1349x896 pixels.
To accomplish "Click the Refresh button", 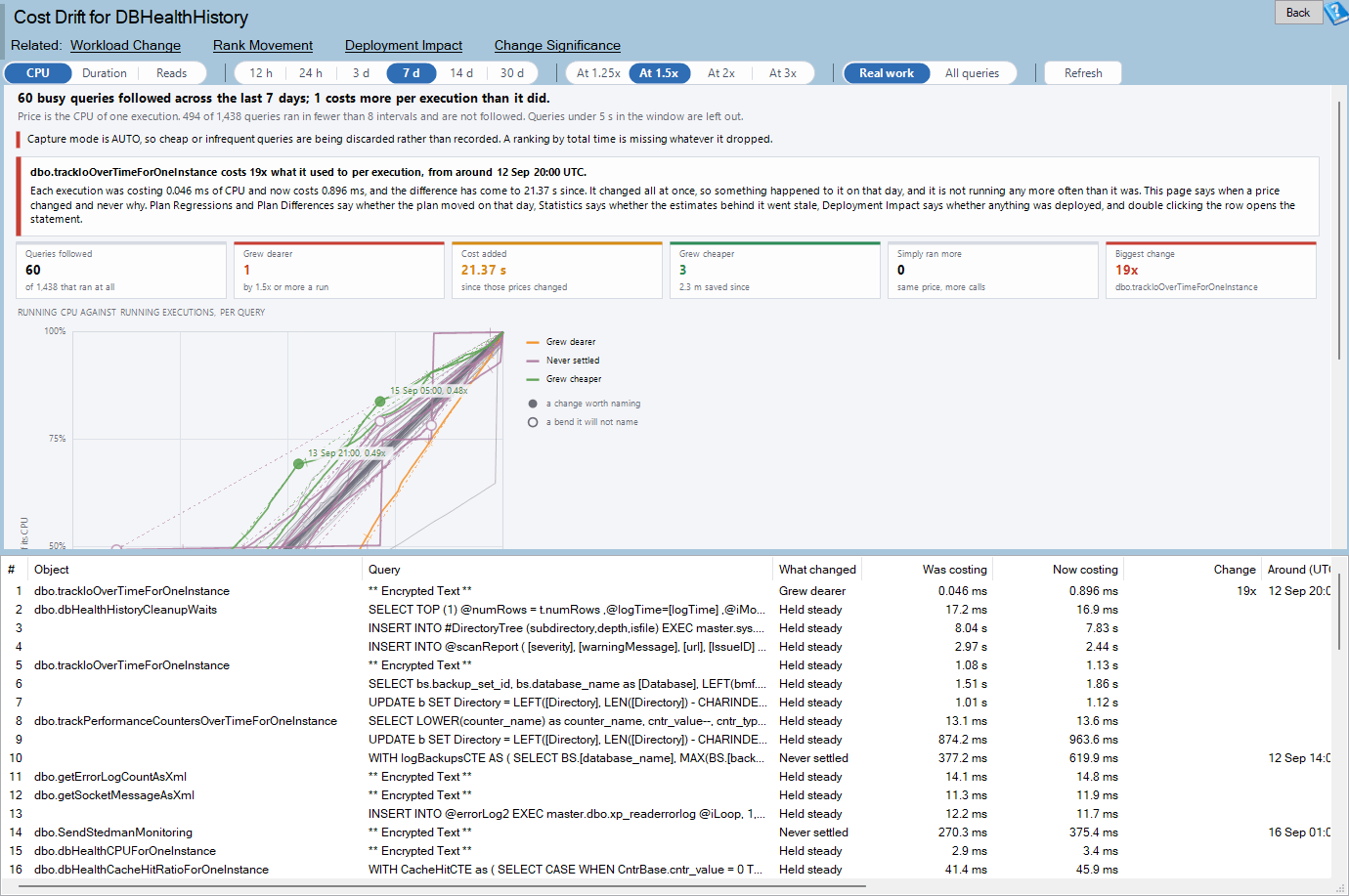I will click(1083, 73).
